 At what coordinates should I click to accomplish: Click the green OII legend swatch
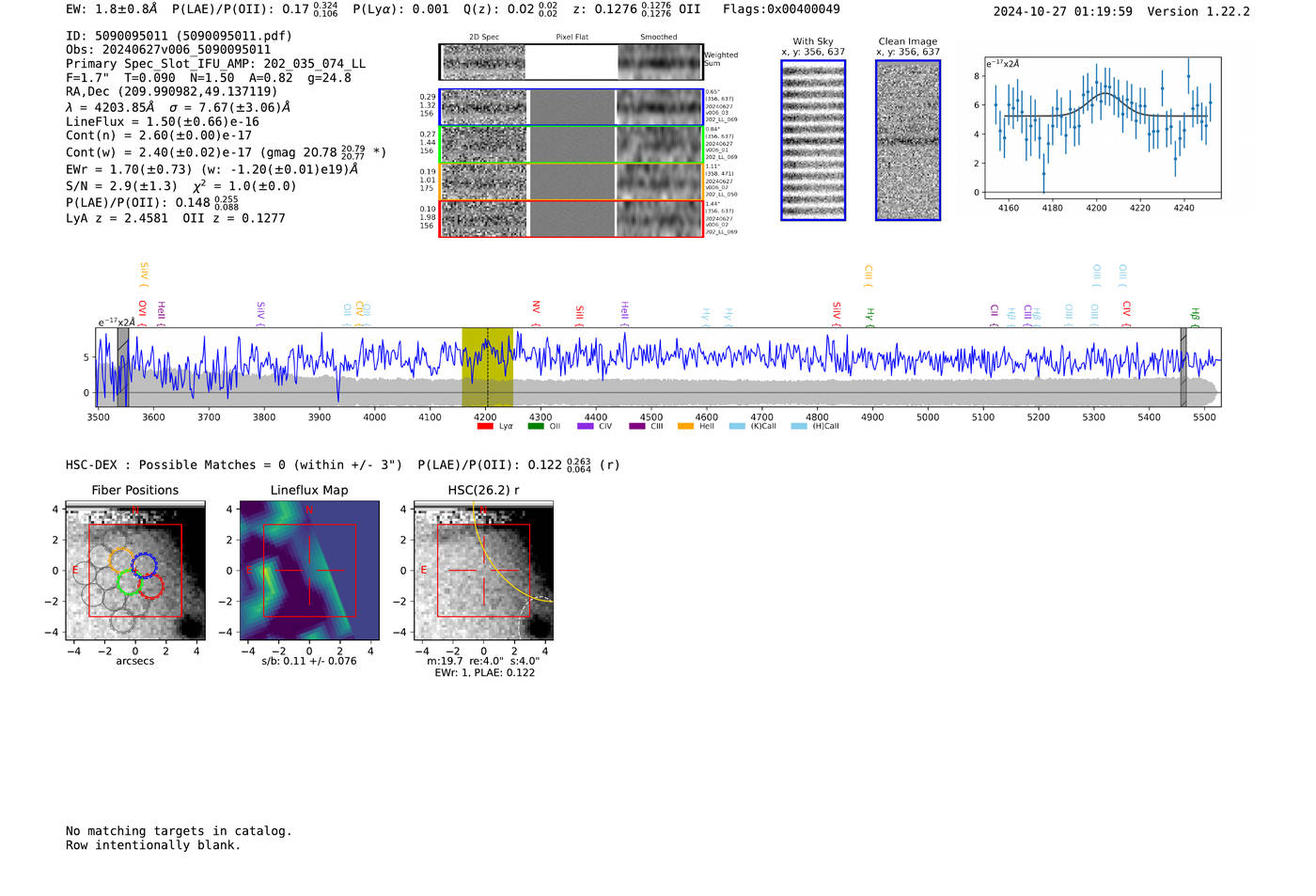536,426
